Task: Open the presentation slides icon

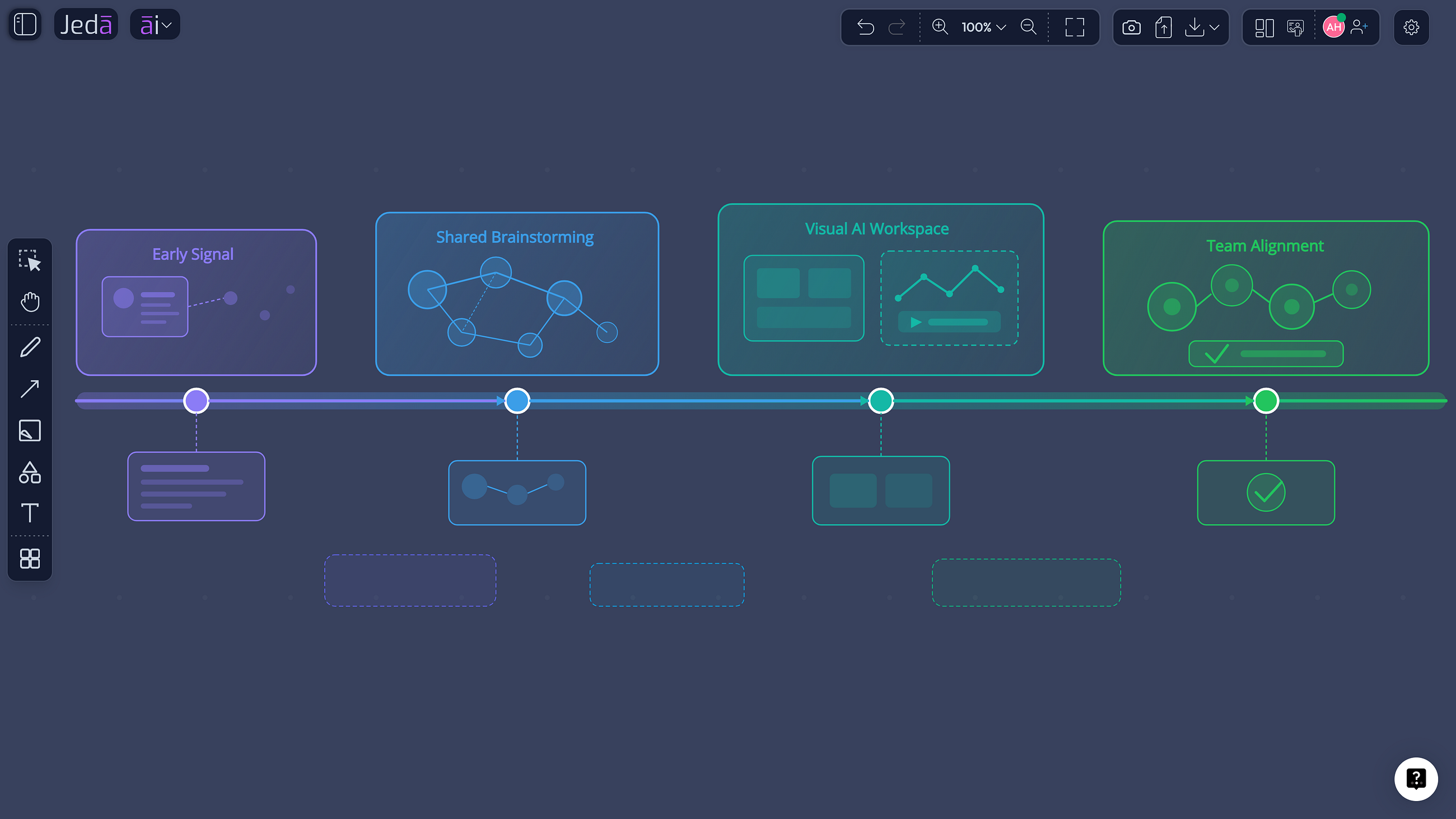Action: tap(1295, 27)
